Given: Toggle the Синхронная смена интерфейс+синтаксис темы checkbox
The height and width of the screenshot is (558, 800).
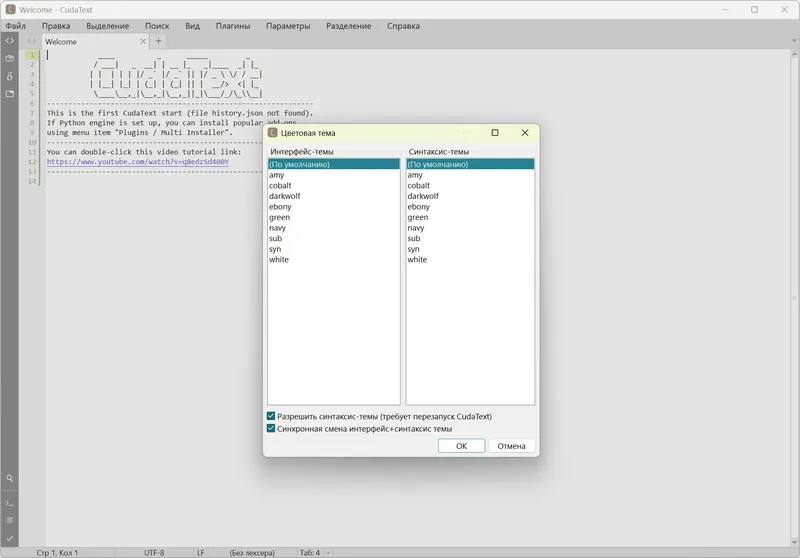Looking at the screenshot, I should (271, 428).
